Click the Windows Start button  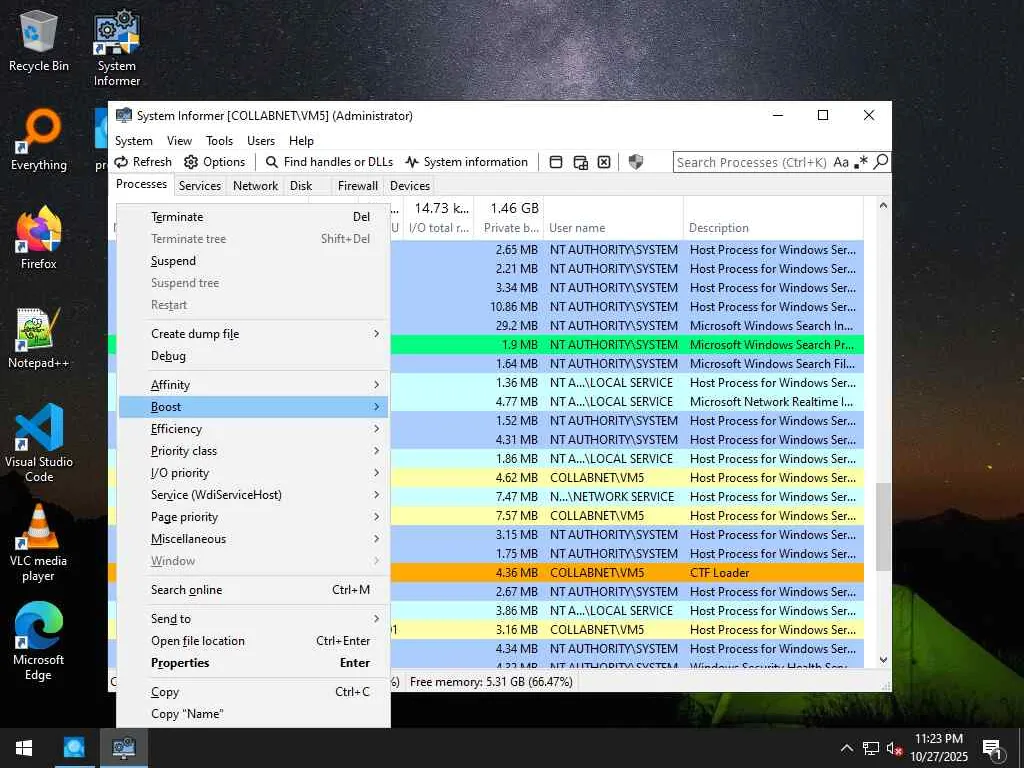pyautogui.click(x=24, y=748)
